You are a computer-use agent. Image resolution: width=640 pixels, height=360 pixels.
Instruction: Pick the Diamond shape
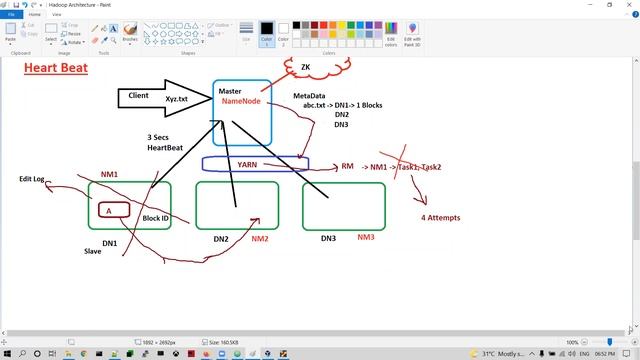click(x=155, y=33)
